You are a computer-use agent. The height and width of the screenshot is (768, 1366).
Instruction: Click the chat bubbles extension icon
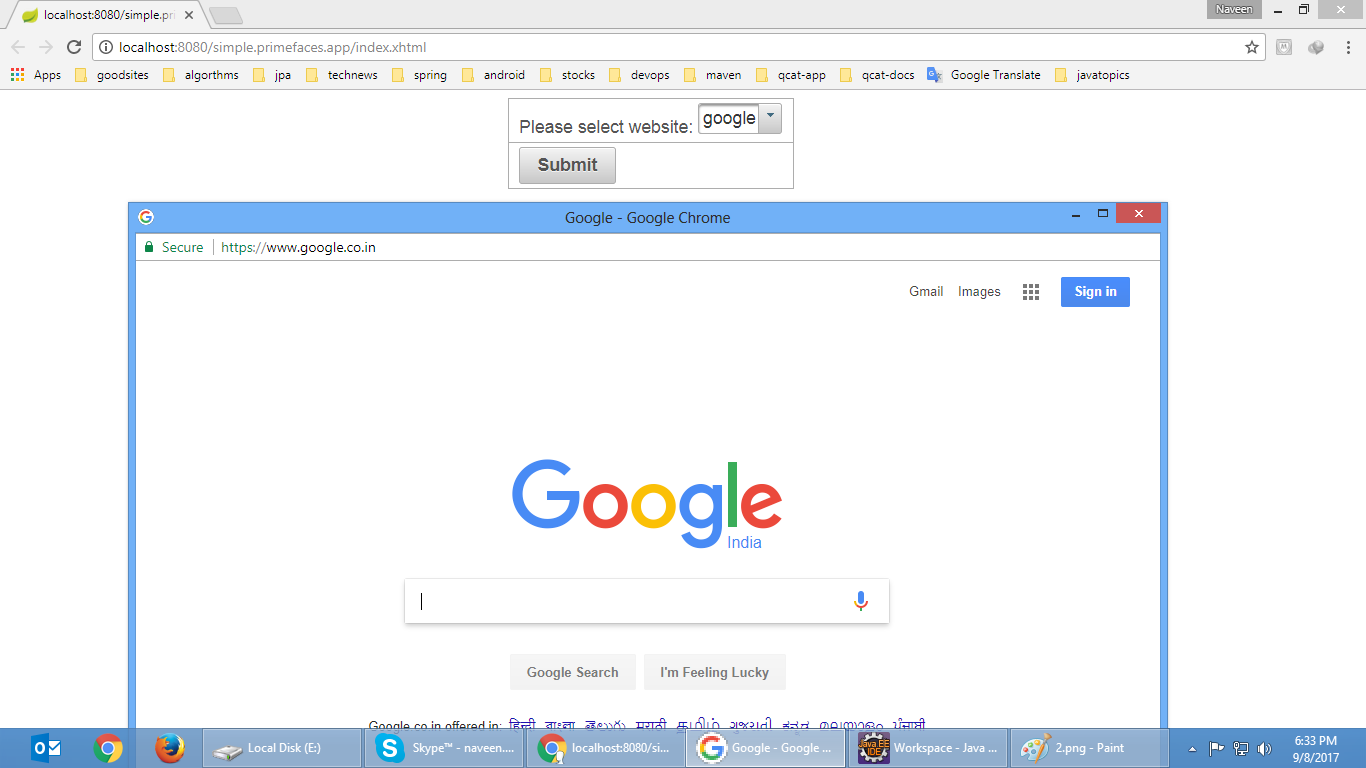point(1316,47)
